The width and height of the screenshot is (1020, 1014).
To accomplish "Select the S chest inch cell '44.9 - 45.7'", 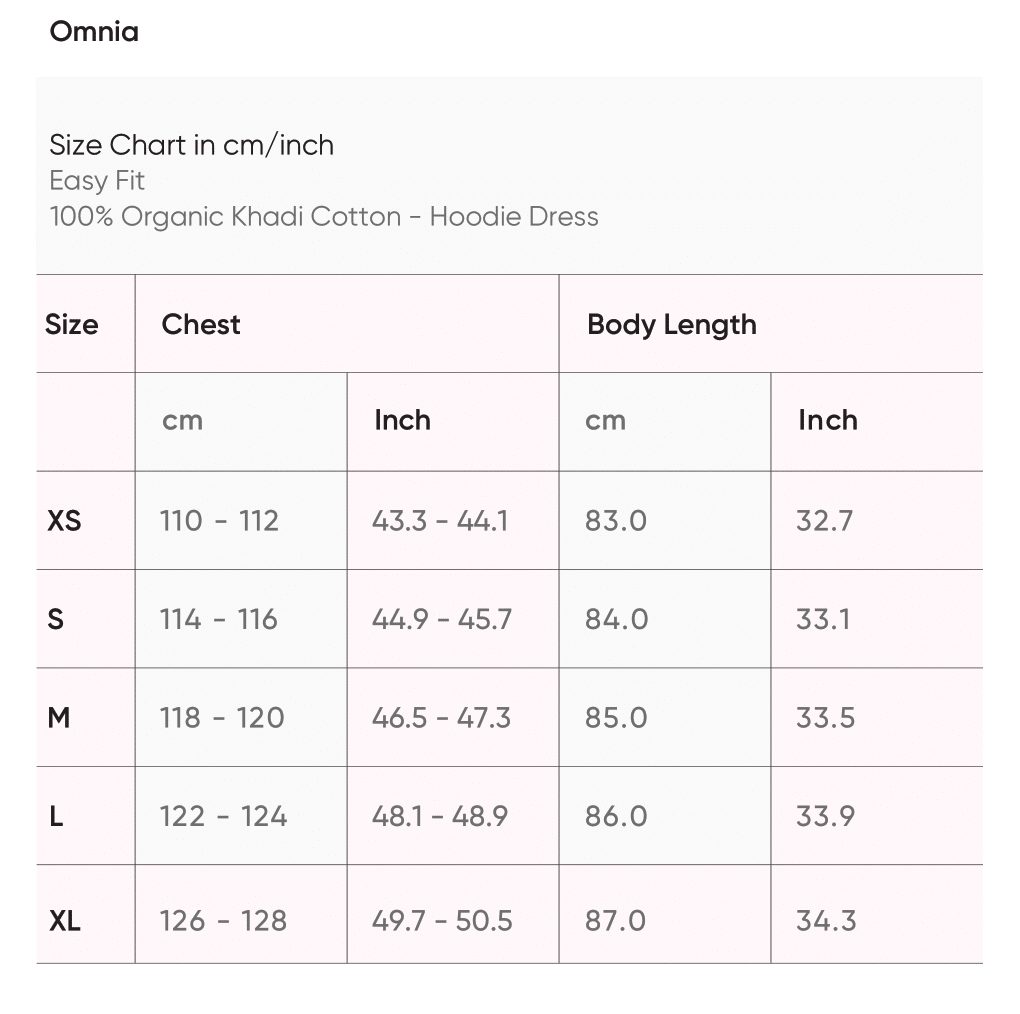I will coord(441,620).
